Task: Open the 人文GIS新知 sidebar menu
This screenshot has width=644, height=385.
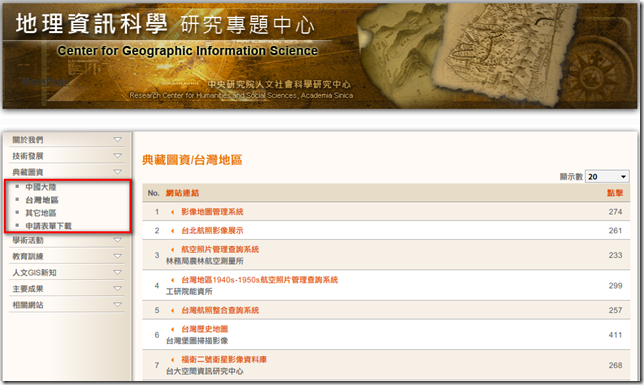Action: tap(34, 272)
